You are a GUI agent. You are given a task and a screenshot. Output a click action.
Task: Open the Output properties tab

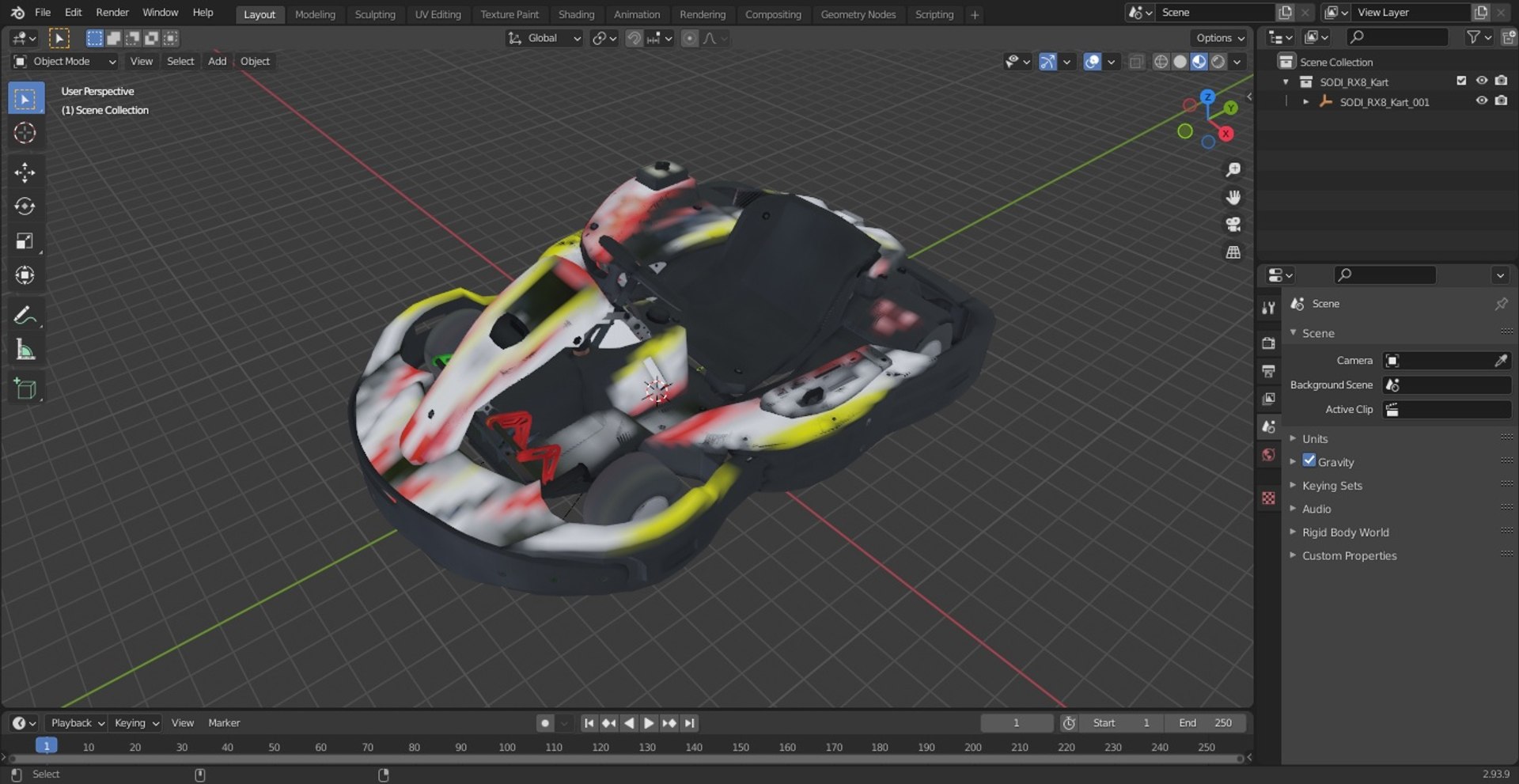point(1269,371)
